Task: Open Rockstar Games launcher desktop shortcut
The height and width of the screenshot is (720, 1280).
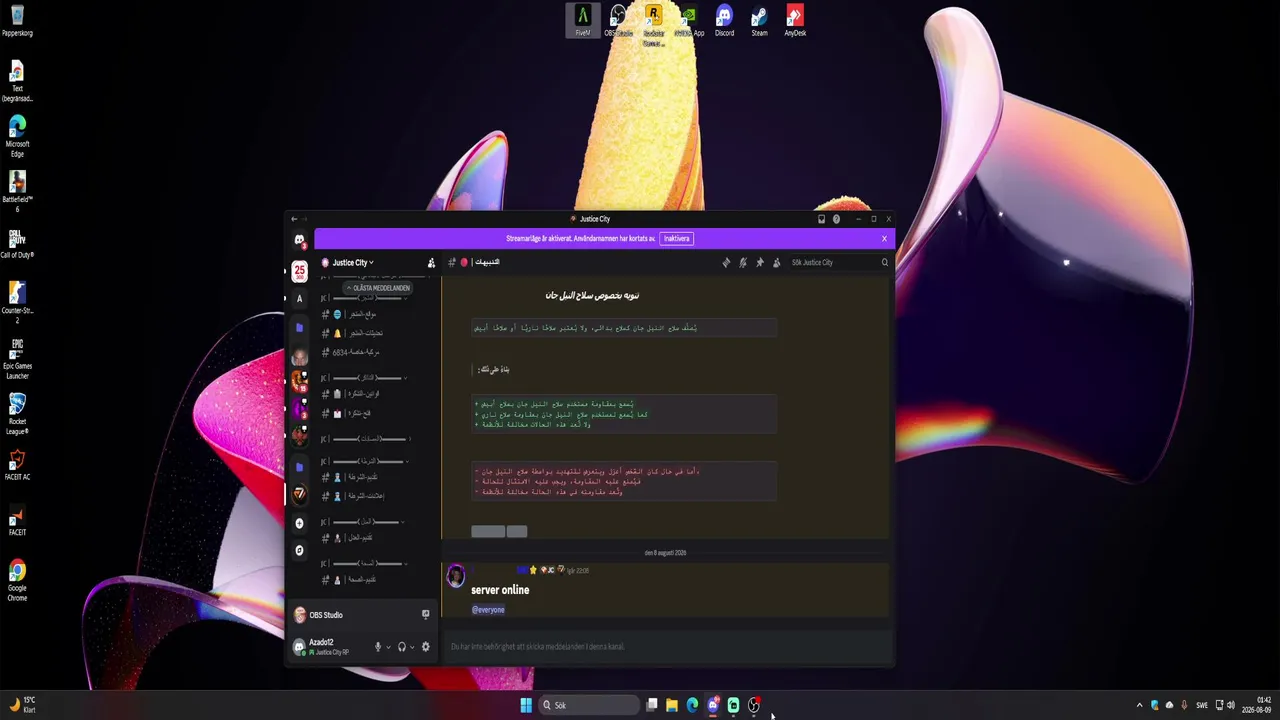Action: pos(653,24)
